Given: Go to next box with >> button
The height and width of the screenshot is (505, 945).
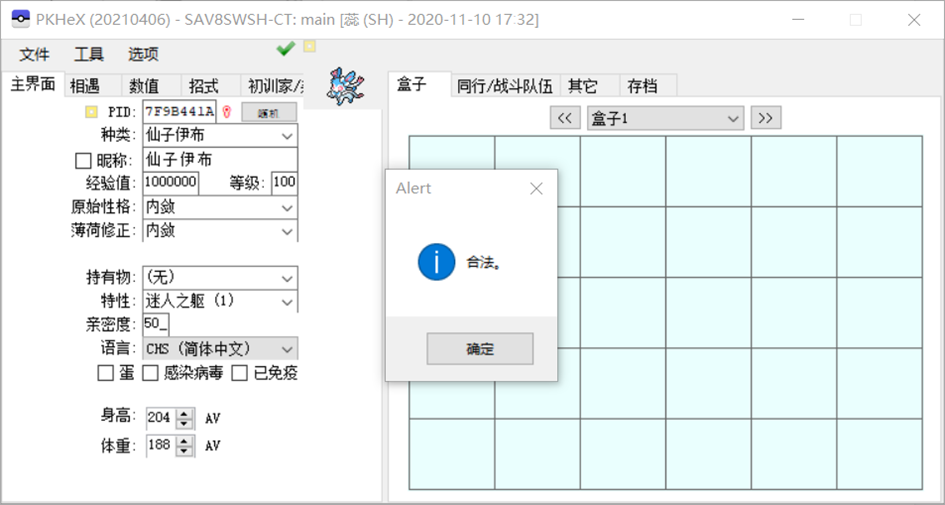Looking at the screenshot, I should click(765, 118).
